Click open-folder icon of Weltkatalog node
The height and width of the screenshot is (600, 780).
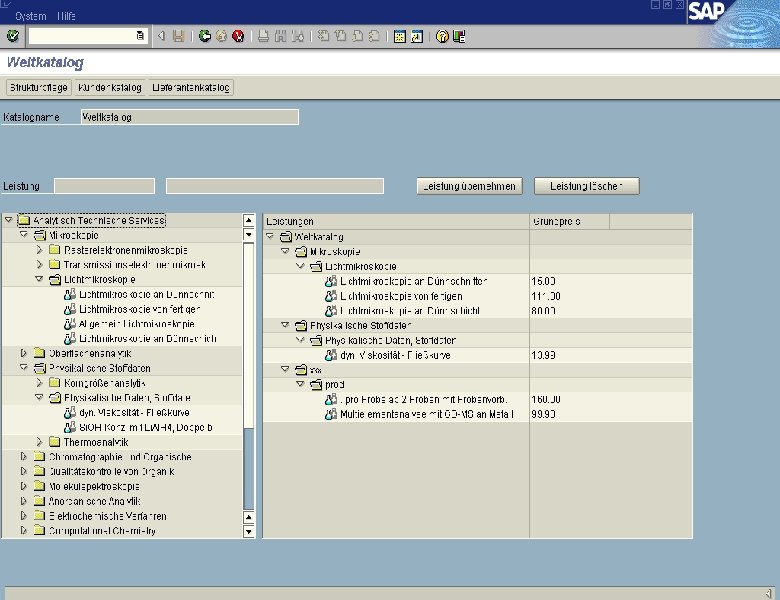pos(286,237)
